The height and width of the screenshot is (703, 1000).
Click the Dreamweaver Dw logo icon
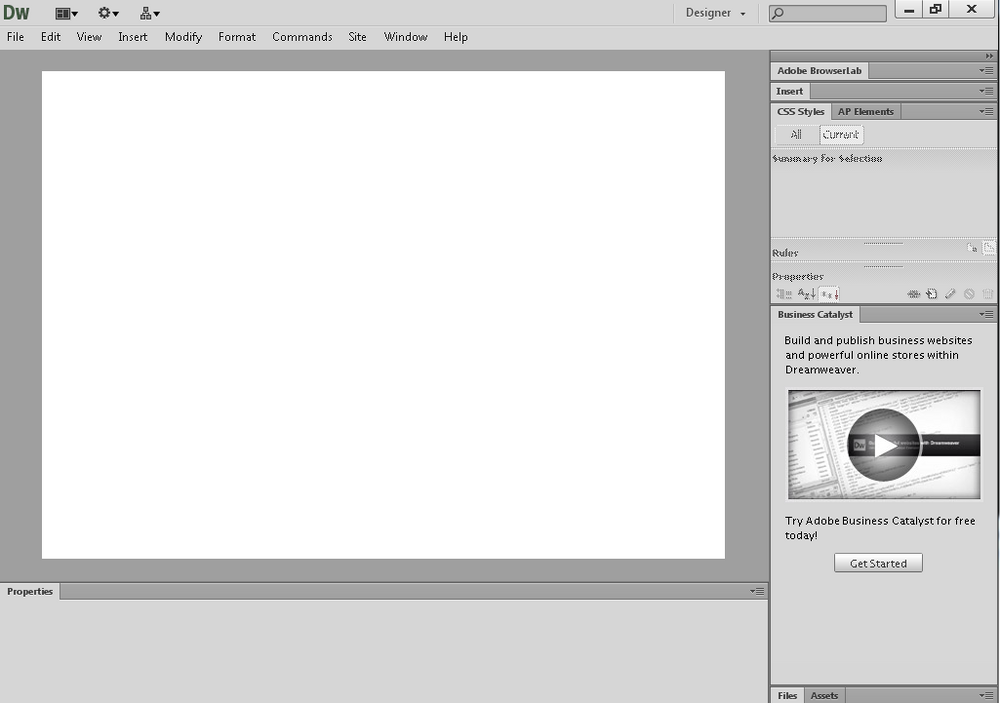click(x=17, y=12)
